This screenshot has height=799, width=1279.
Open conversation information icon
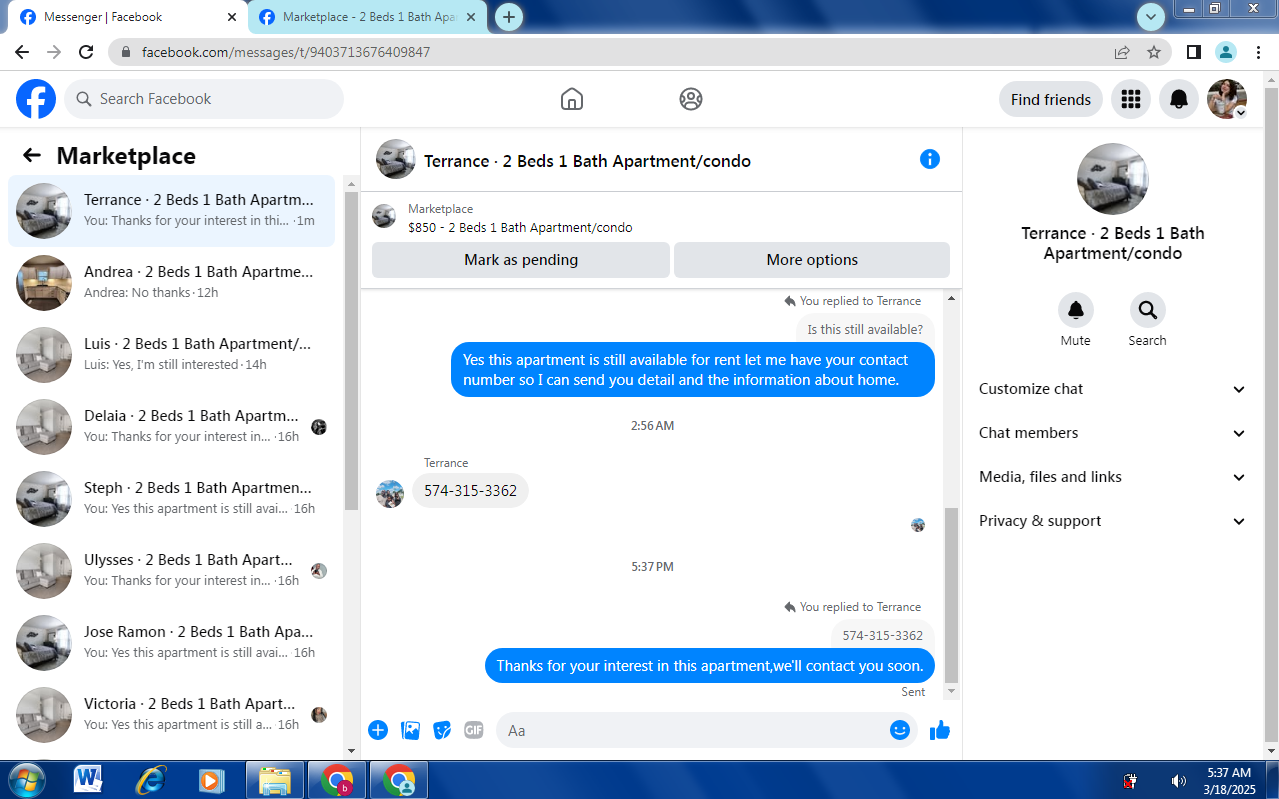930,159
